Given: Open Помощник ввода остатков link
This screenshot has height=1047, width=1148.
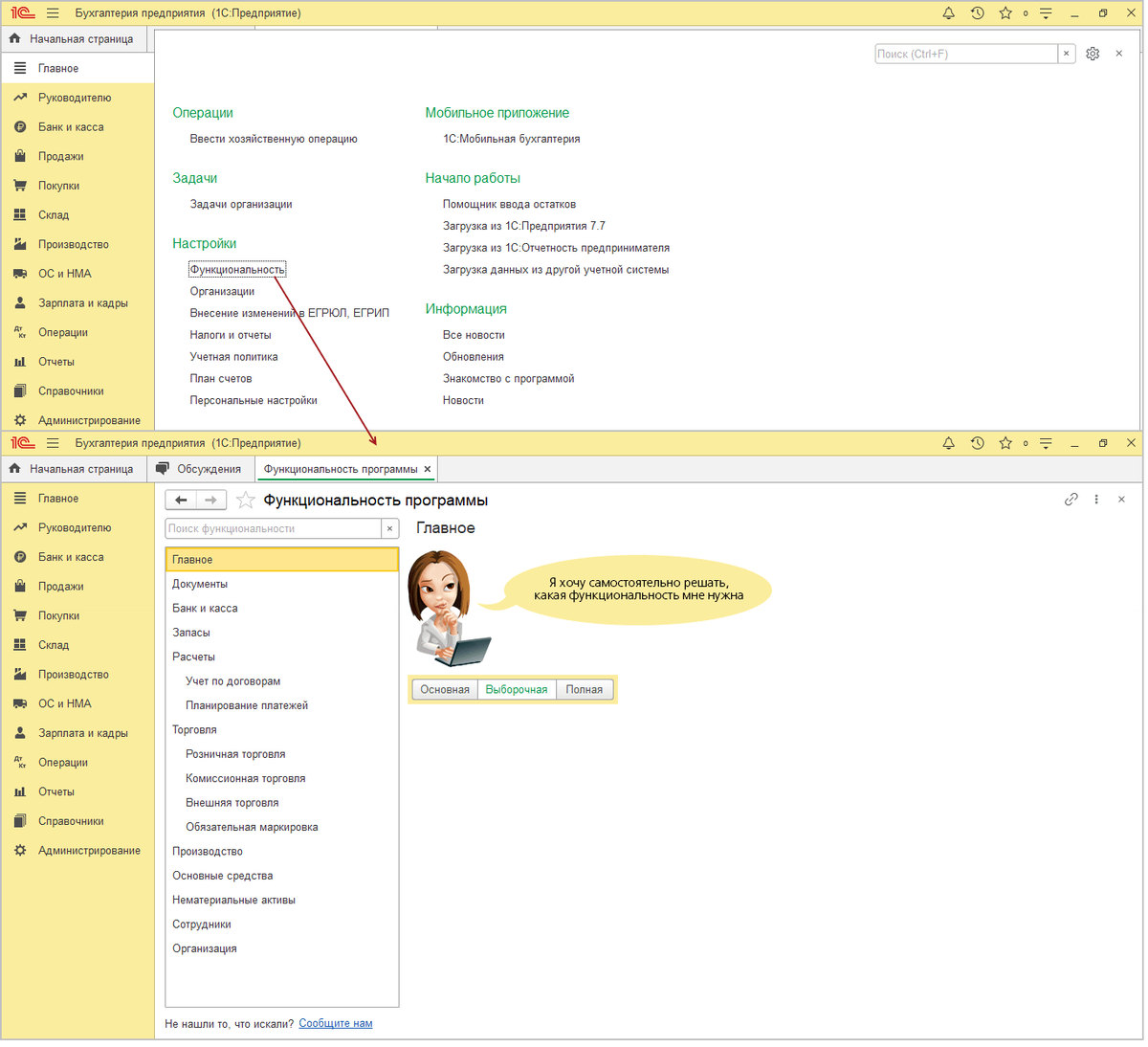Looking at the screenshot, I should coord(509,204).
